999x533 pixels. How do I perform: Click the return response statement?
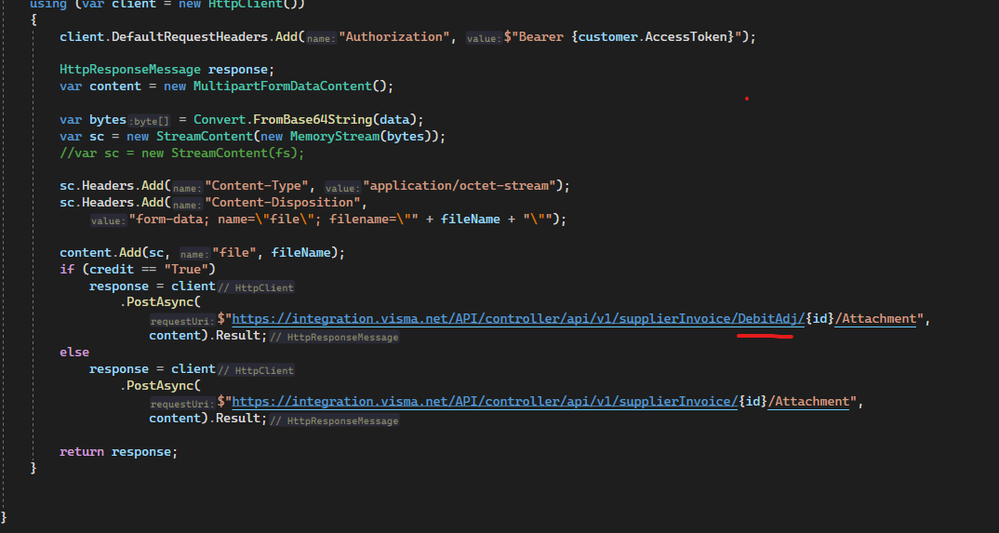(x=119, y=451)
